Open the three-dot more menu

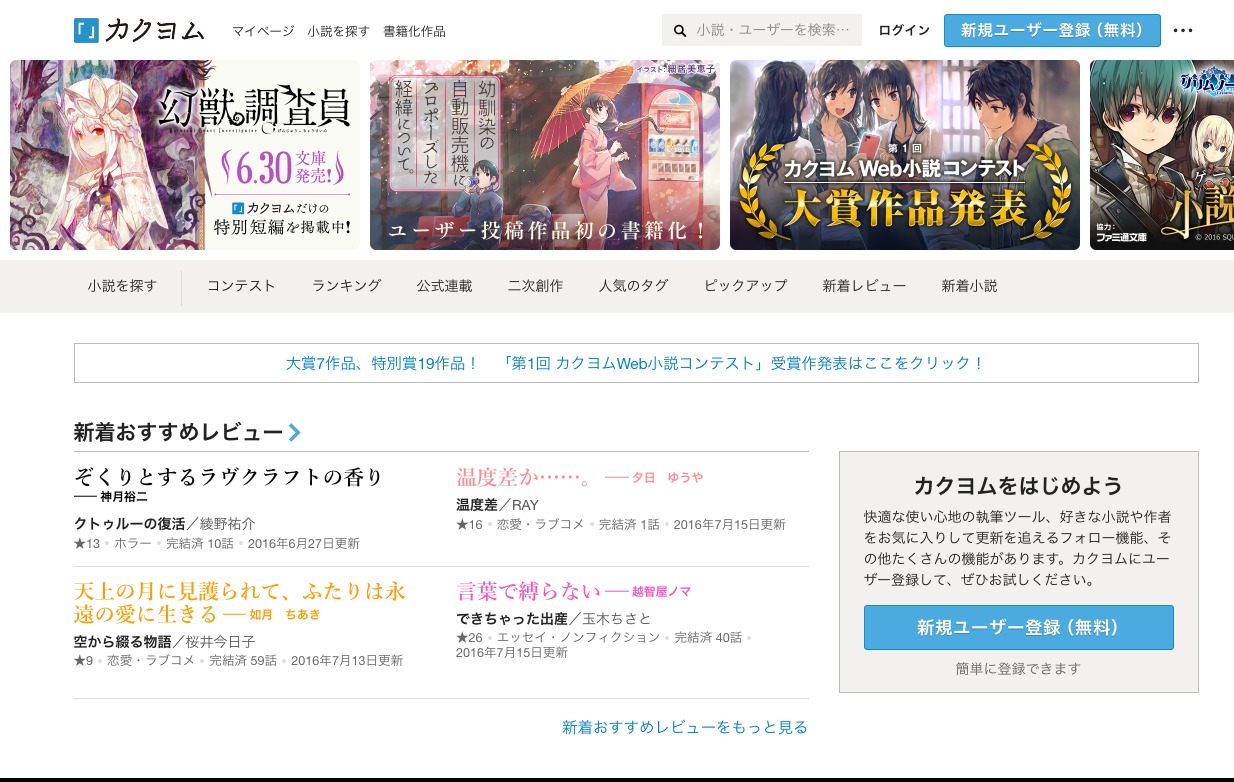click(1183, 30)
